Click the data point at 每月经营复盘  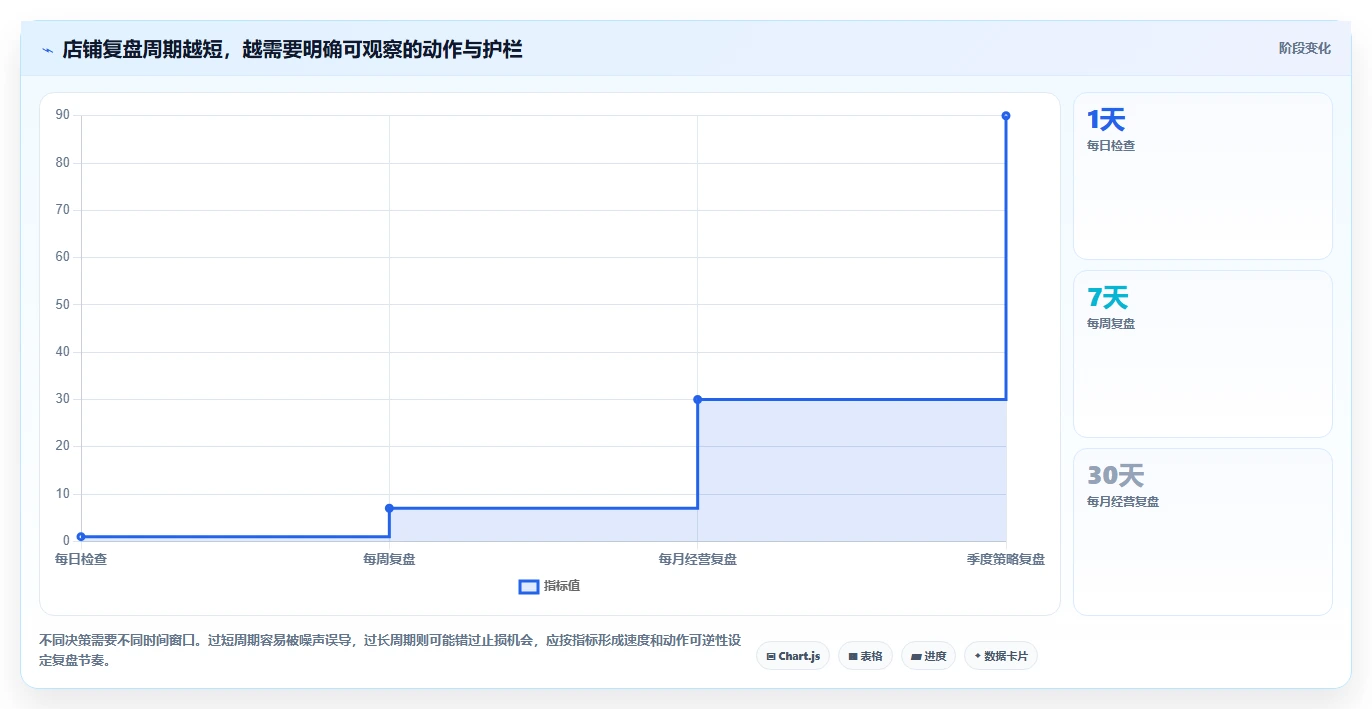click(x=697, y=399)
